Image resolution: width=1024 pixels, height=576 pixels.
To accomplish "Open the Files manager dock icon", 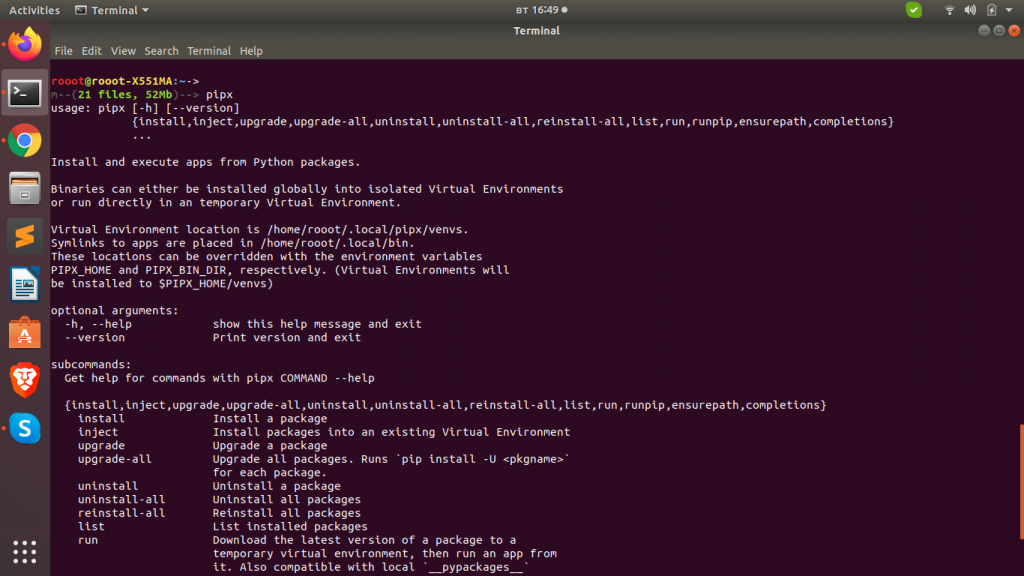I will [x=25, y=188].
